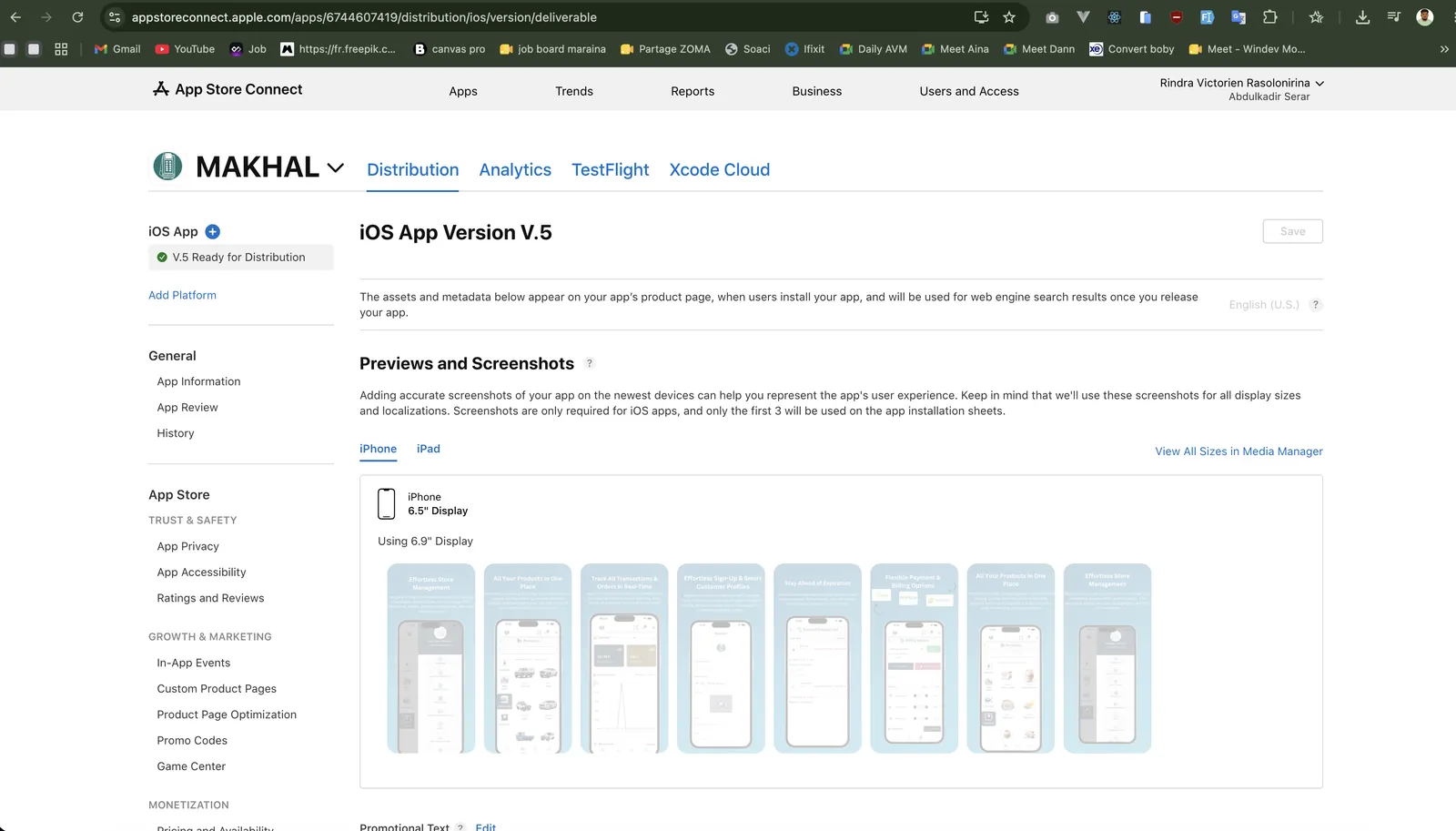Switch to the Analytics tab
1456x831 pixels.
click(x=515, y=169)
